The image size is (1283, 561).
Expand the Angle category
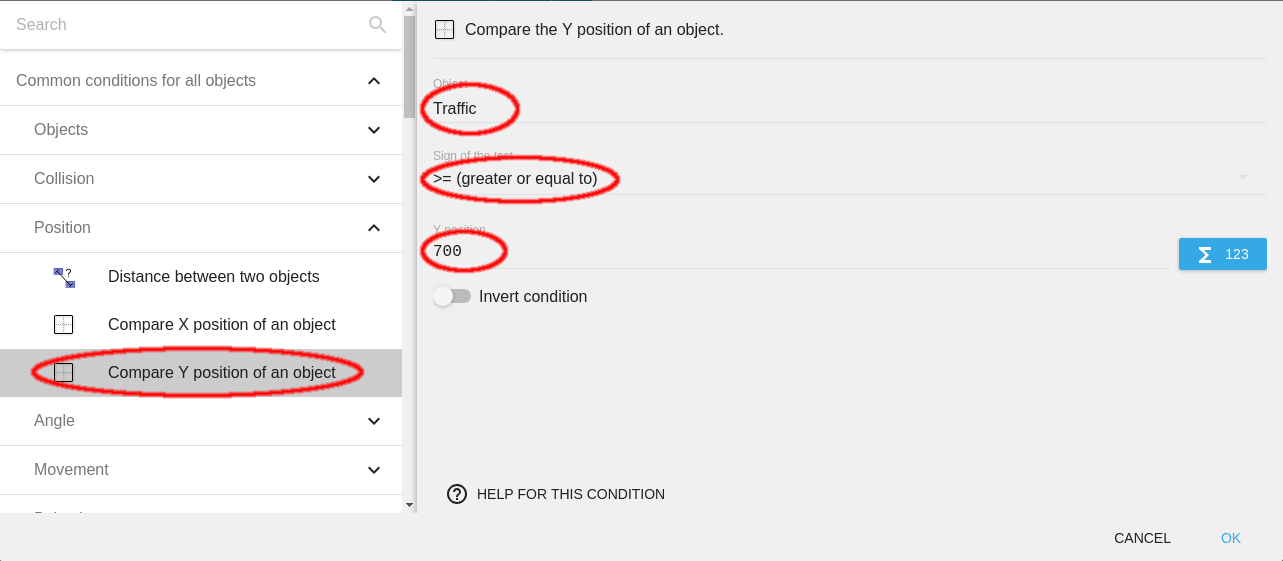pos(373,421)
